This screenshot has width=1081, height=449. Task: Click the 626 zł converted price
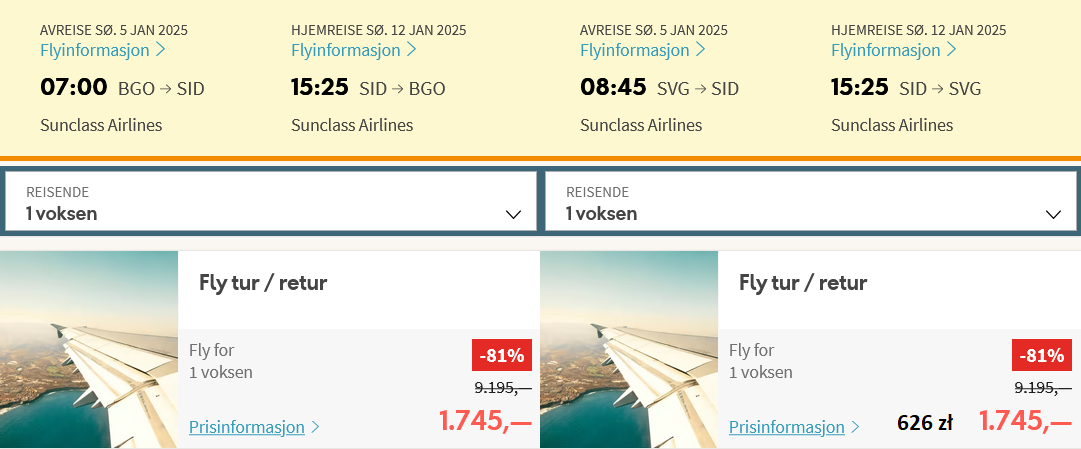pos(925,423)
